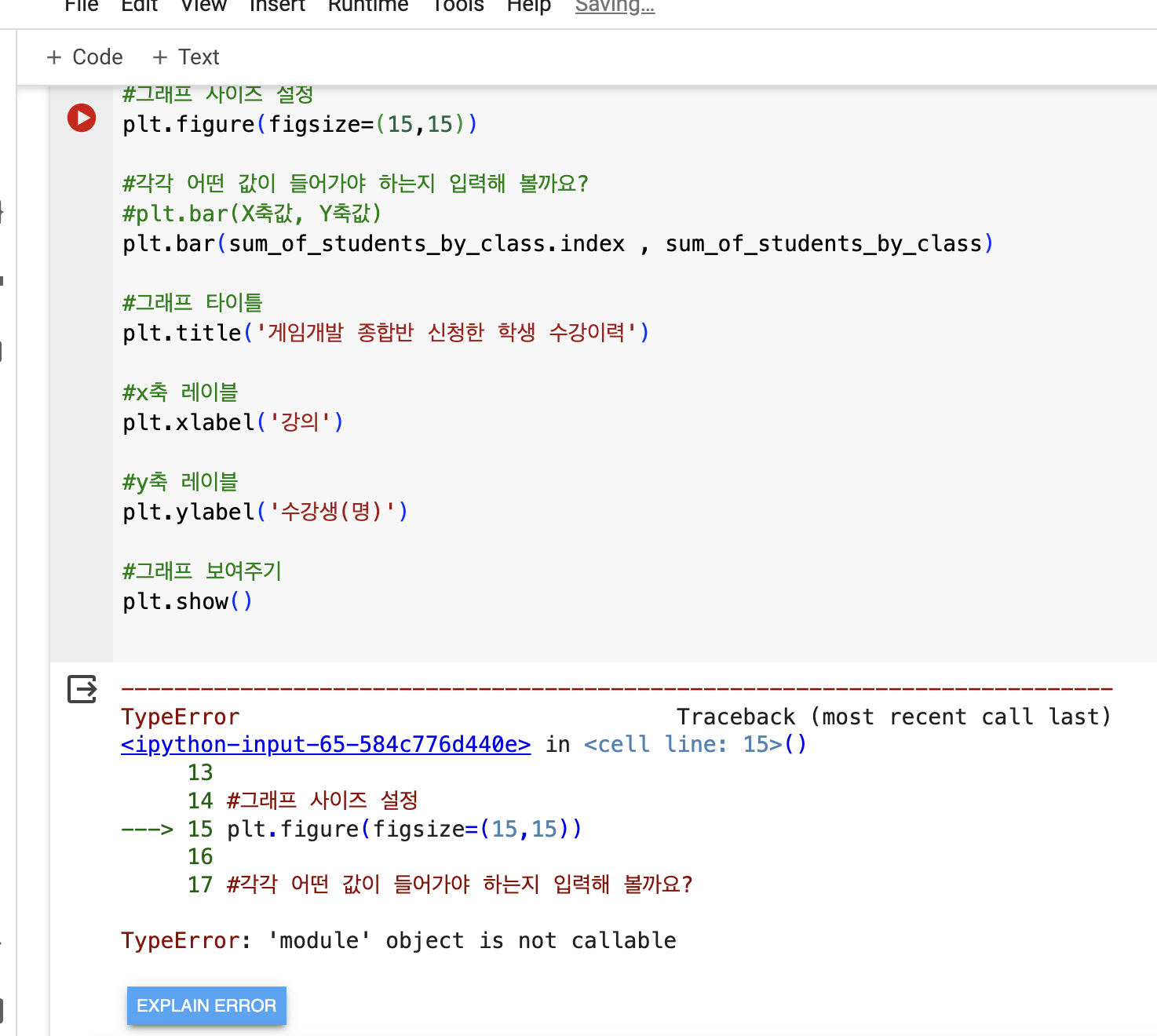1157x1036 pixels.
Task: Click the comment '#그래프 타이틀'
Action: 192,303
